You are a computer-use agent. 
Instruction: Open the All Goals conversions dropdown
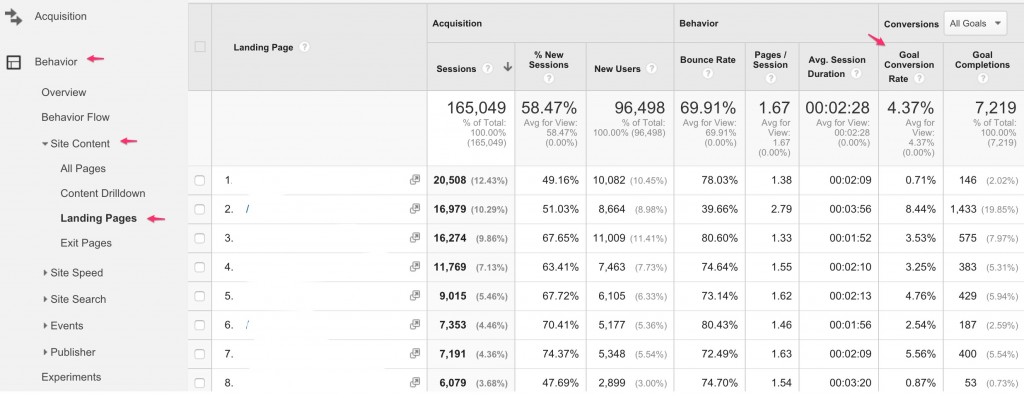975,24
